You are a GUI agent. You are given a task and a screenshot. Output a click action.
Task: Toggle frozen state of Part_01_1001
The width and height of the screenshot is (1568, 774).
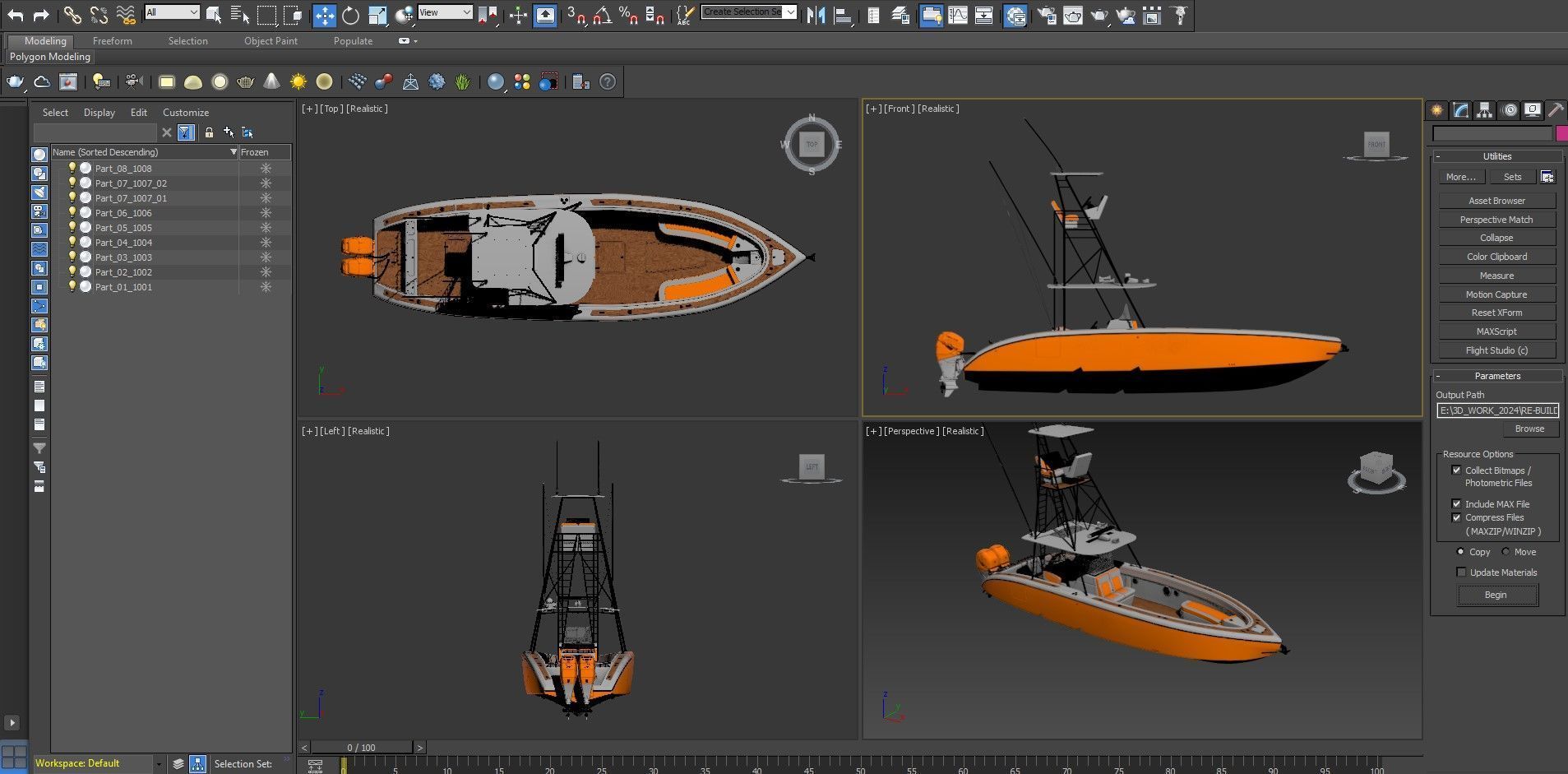266,287
